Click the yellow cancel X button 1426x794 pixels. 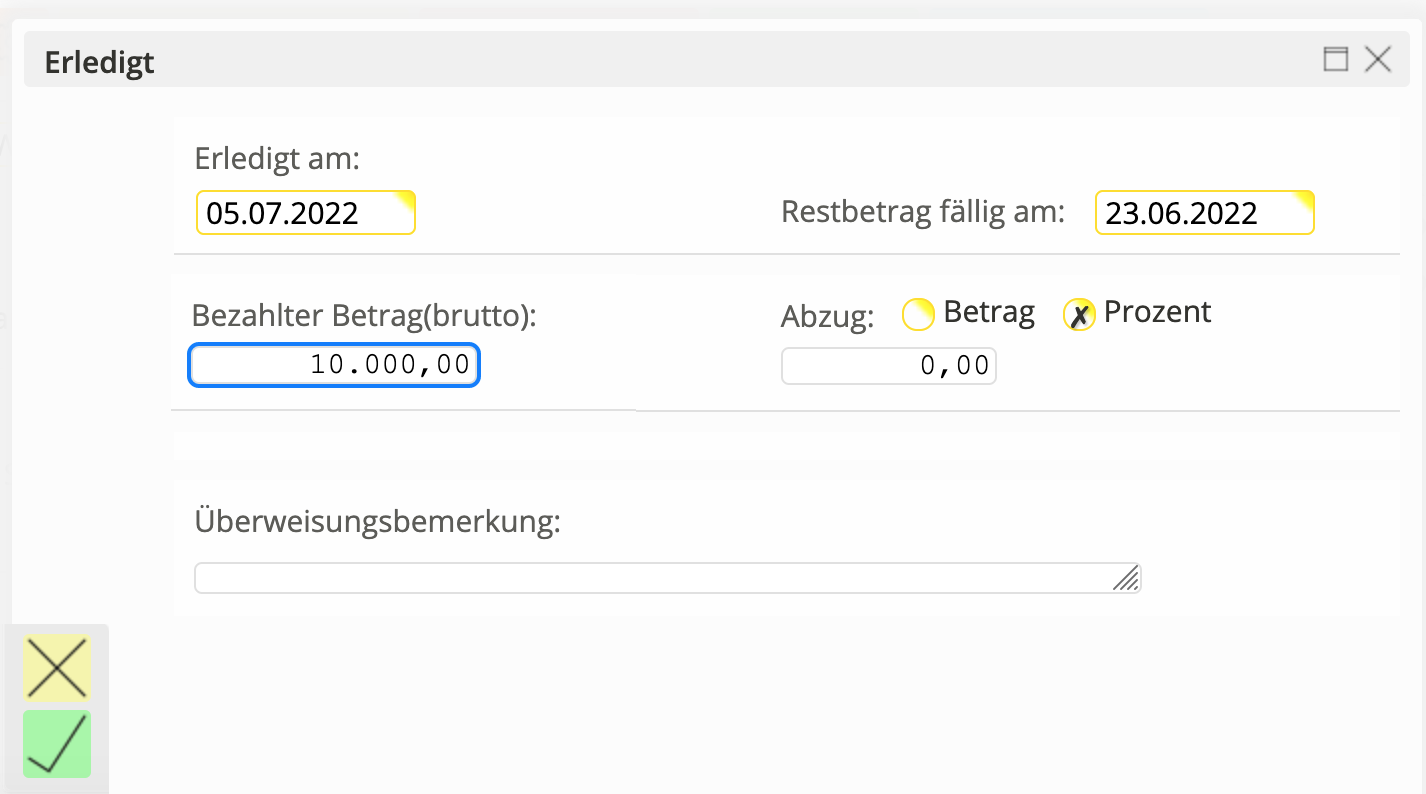[57, 667]
